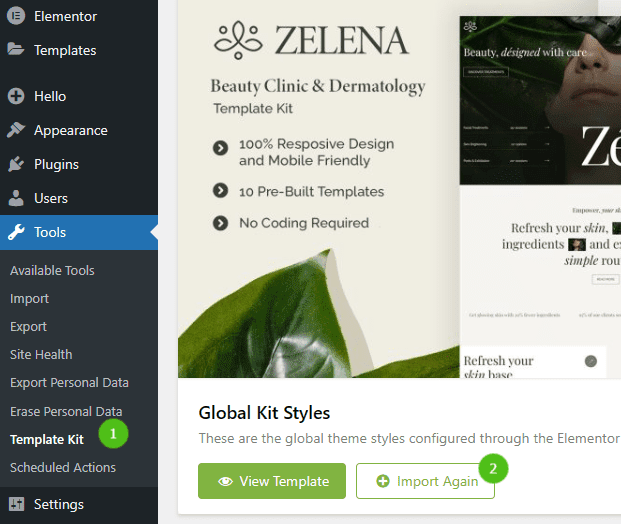Click the Users person icon
621x524 pixels.
click(16, 198)
